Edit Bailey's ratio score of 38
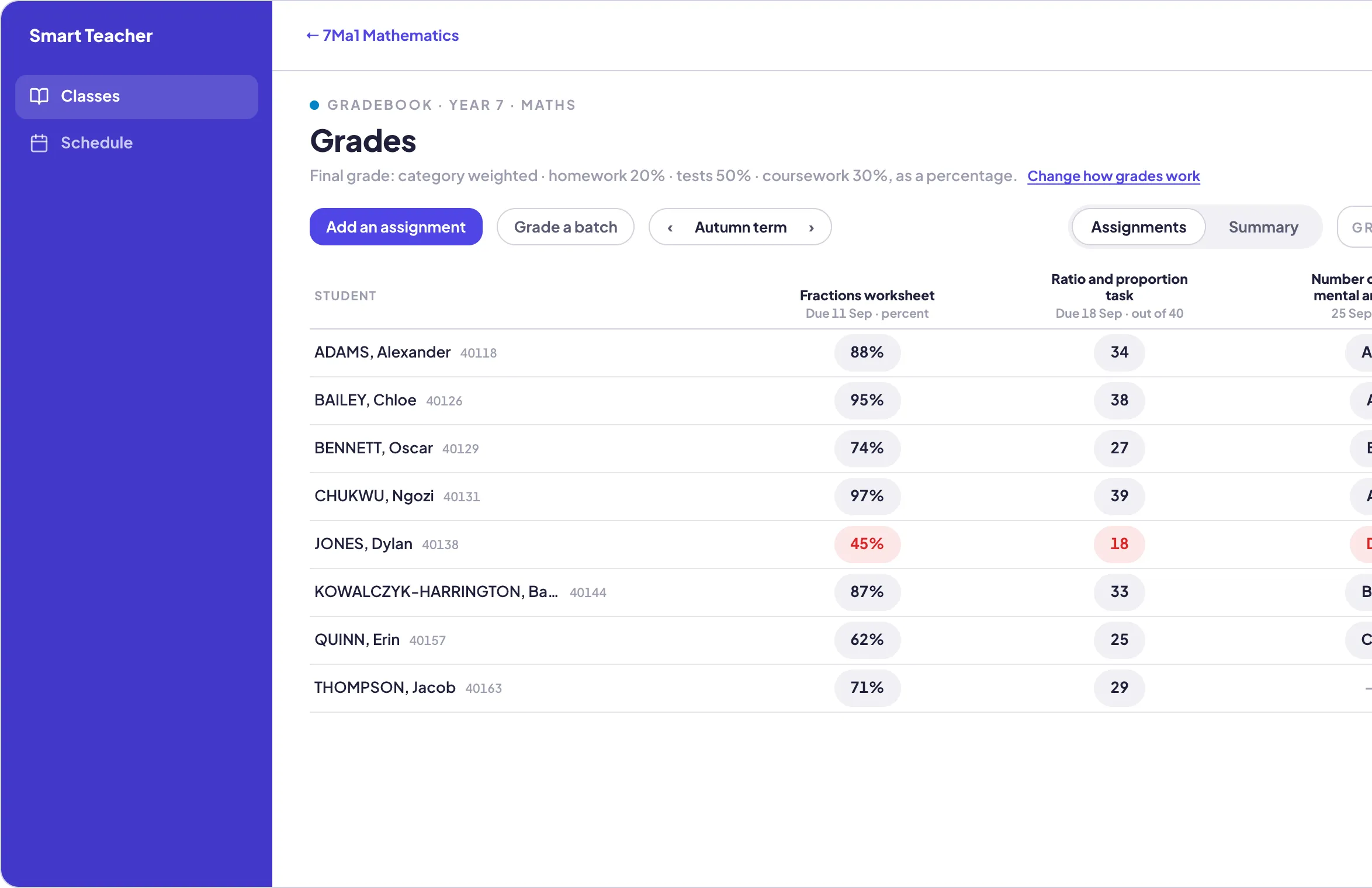 [1120, 400]
